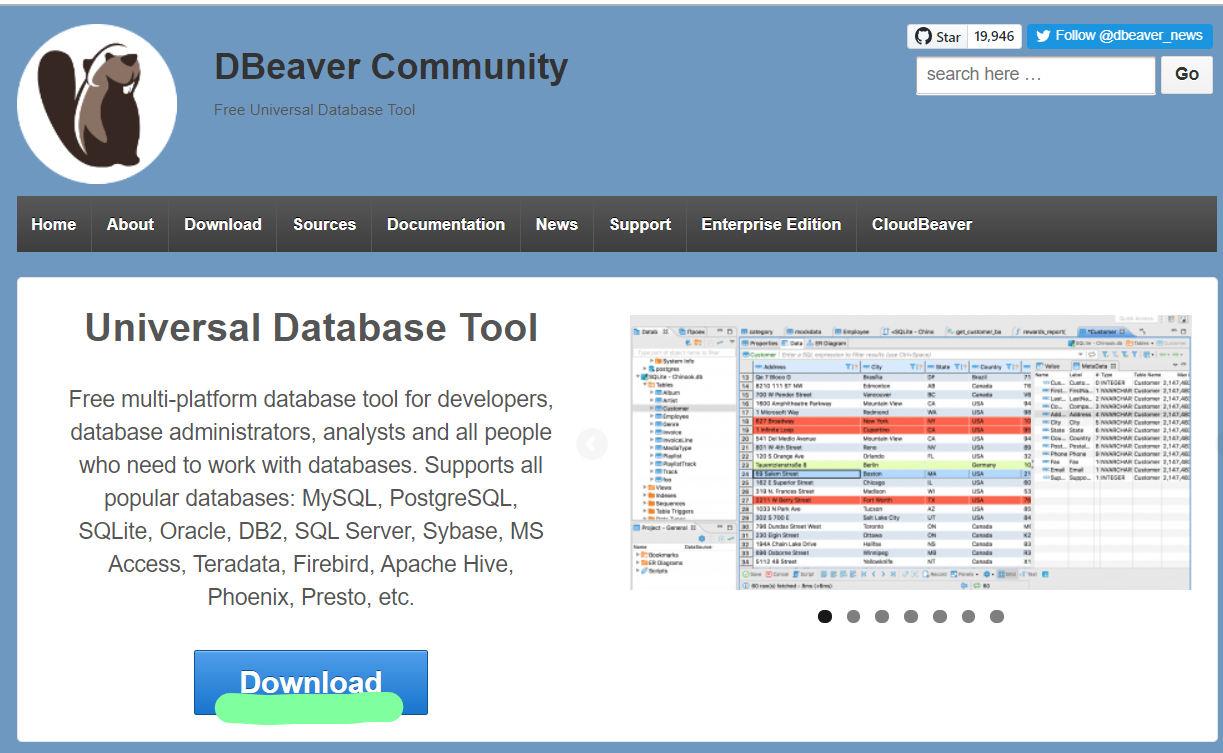The width and height of the screenshot is (1223, 753).
Task: Open the News menu item
Action: tap(557, 224)
